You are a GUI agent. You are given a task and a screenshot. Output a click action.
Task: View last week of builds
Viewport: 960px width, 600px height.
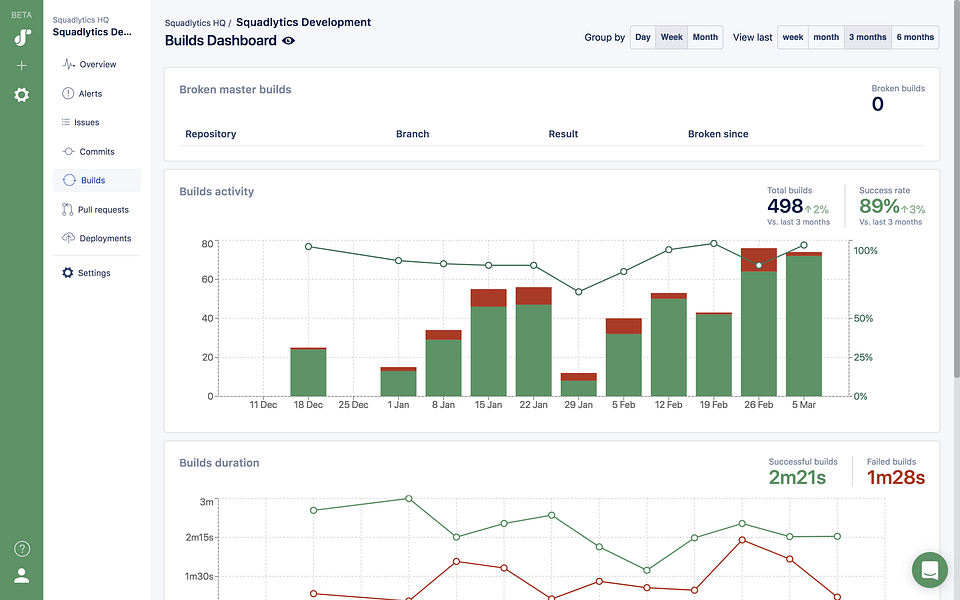pos(793,37)
